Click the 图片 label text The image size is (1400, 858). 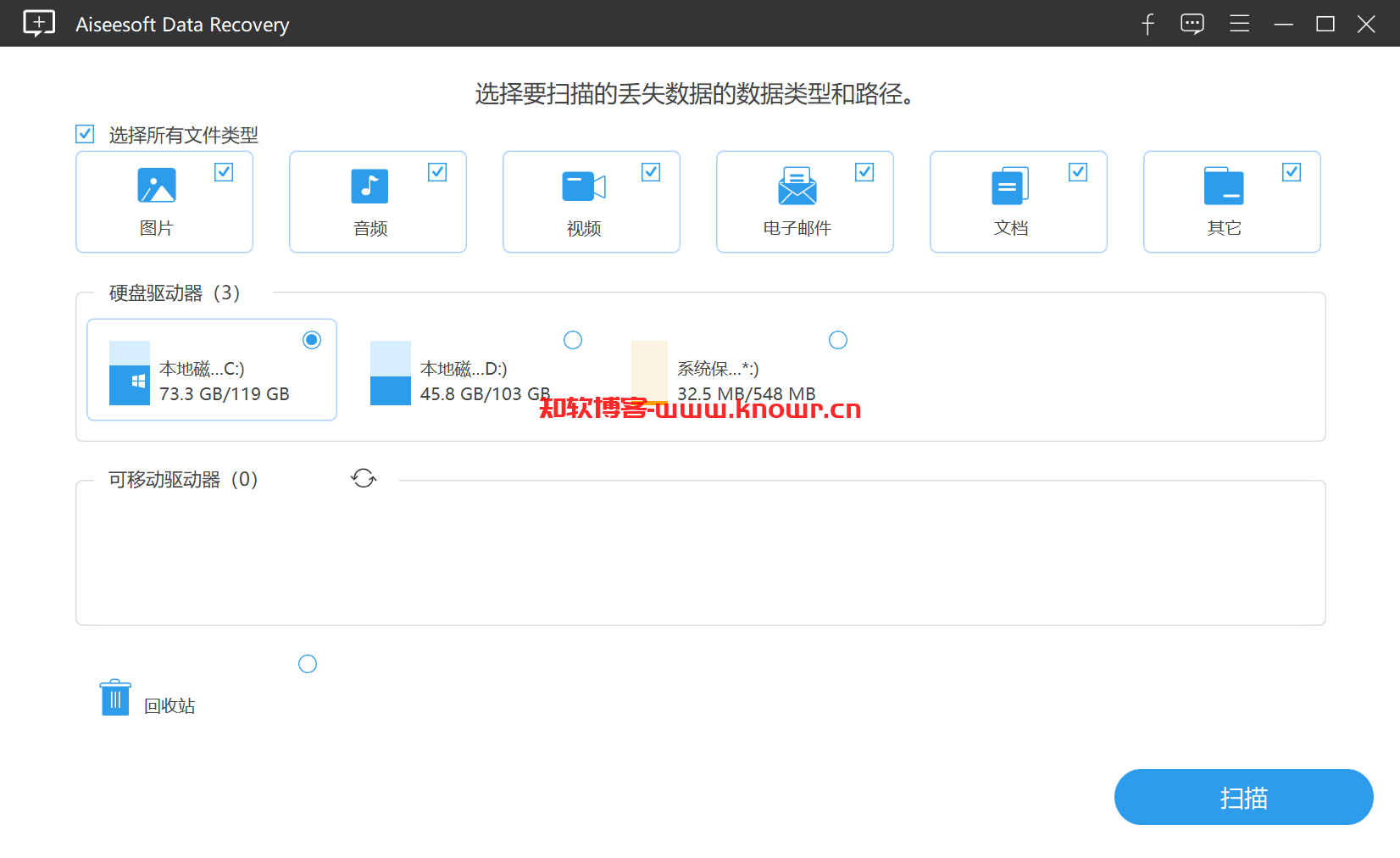click(157, 228)
